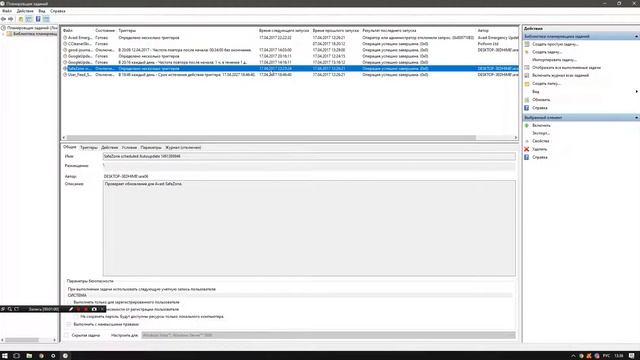Click the camera snapshot icon on recording bar

(94, 309)
